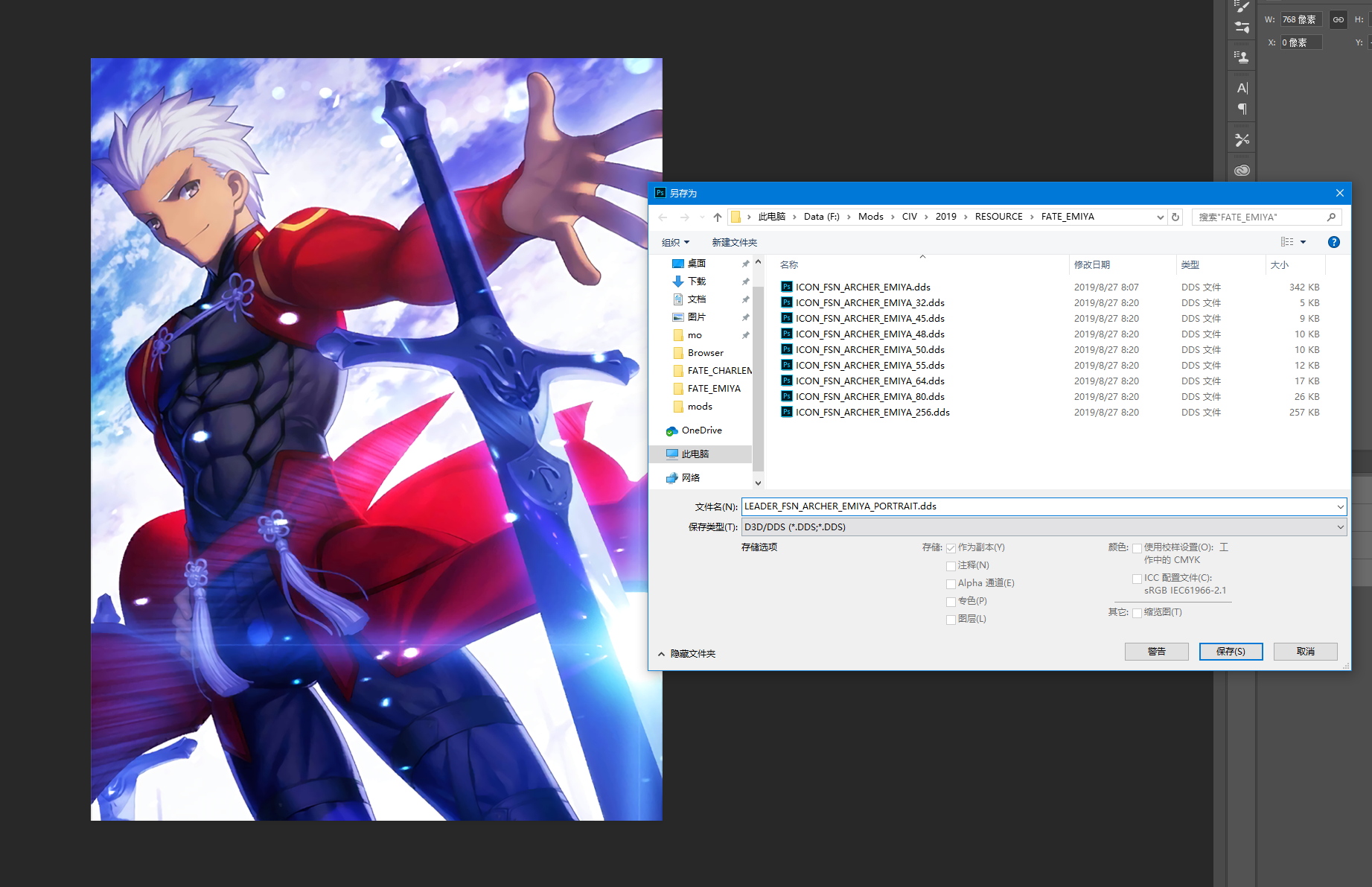Click the Documents (文档) icon in the sidebar
1372x887 pixels.
click(678, 299)
